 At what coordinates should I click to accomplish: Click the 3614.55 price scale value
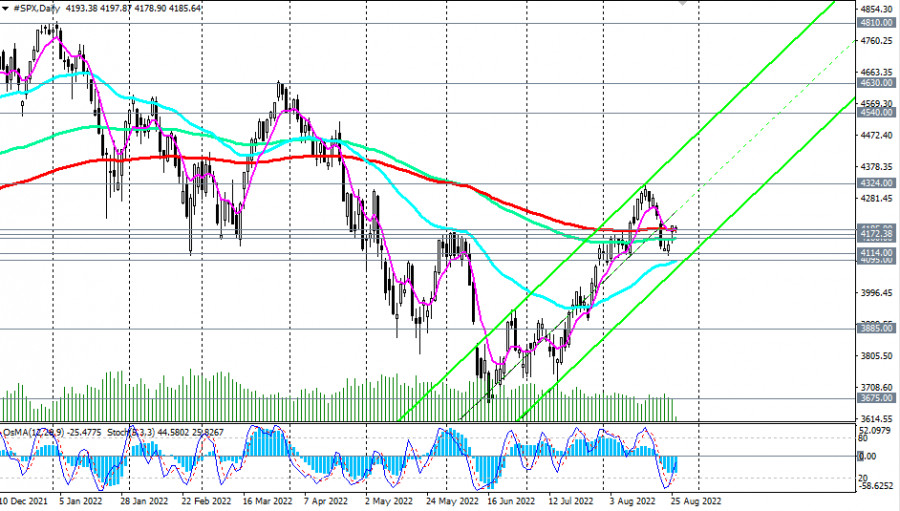click(877, 419)
